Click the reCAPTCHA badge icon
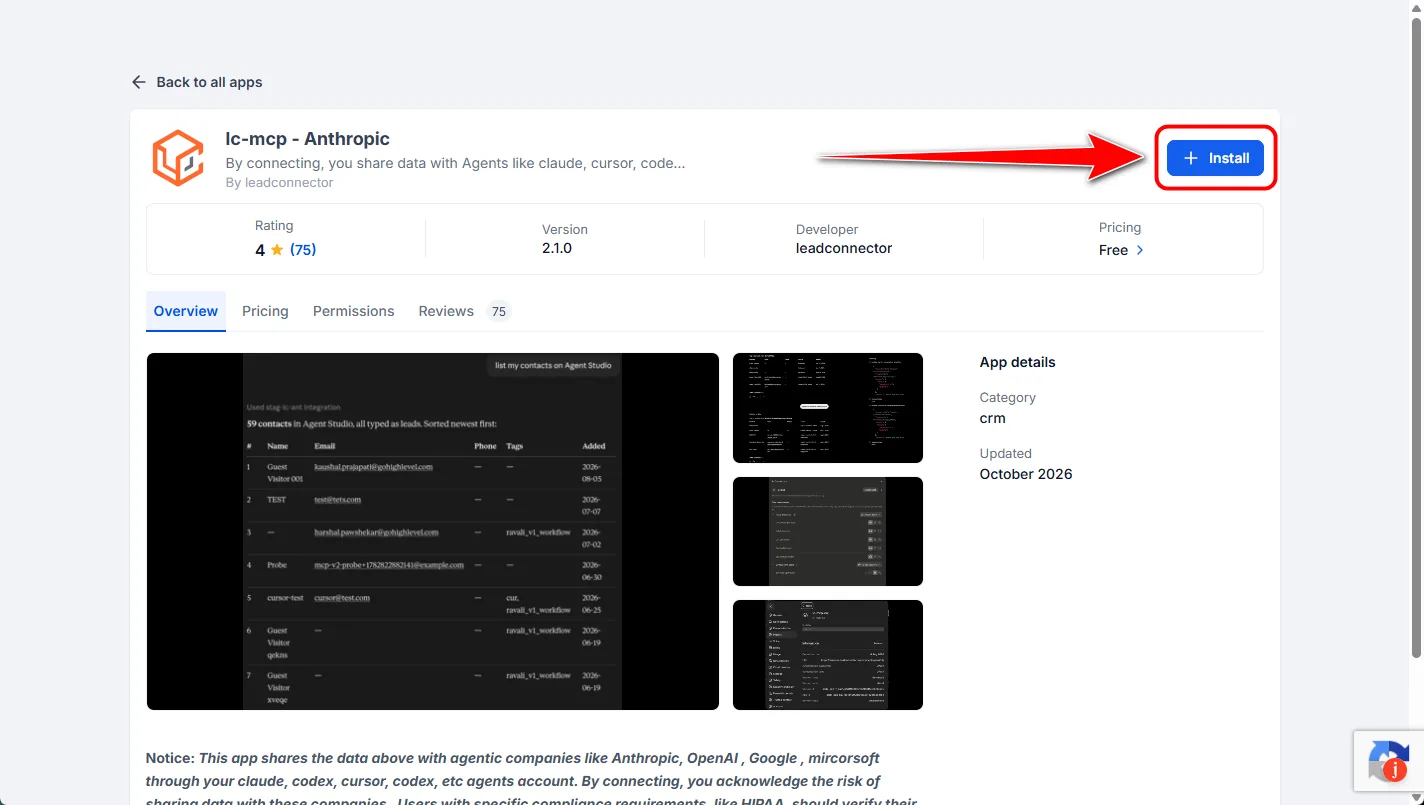Screen dimensions: 1424x805 pyautogui.click(x=1389, y=763)
